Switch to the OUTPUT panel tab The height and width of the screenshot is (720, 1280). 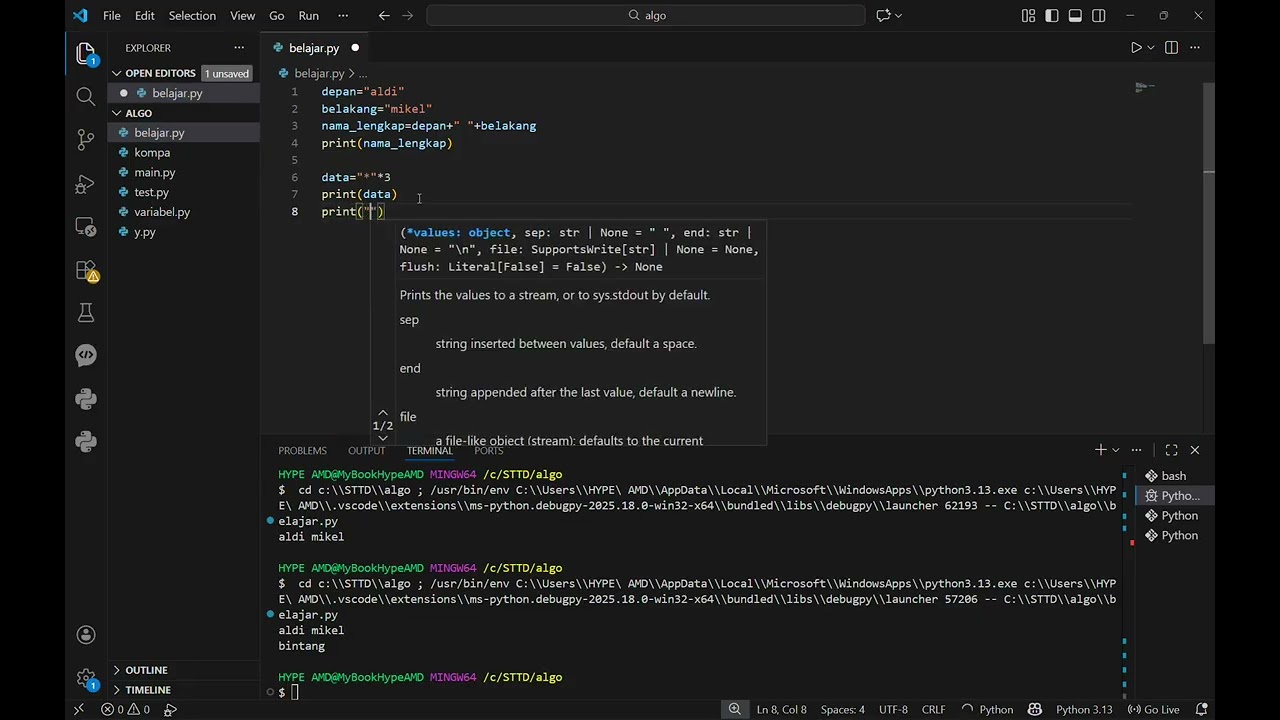coord(366,451)
